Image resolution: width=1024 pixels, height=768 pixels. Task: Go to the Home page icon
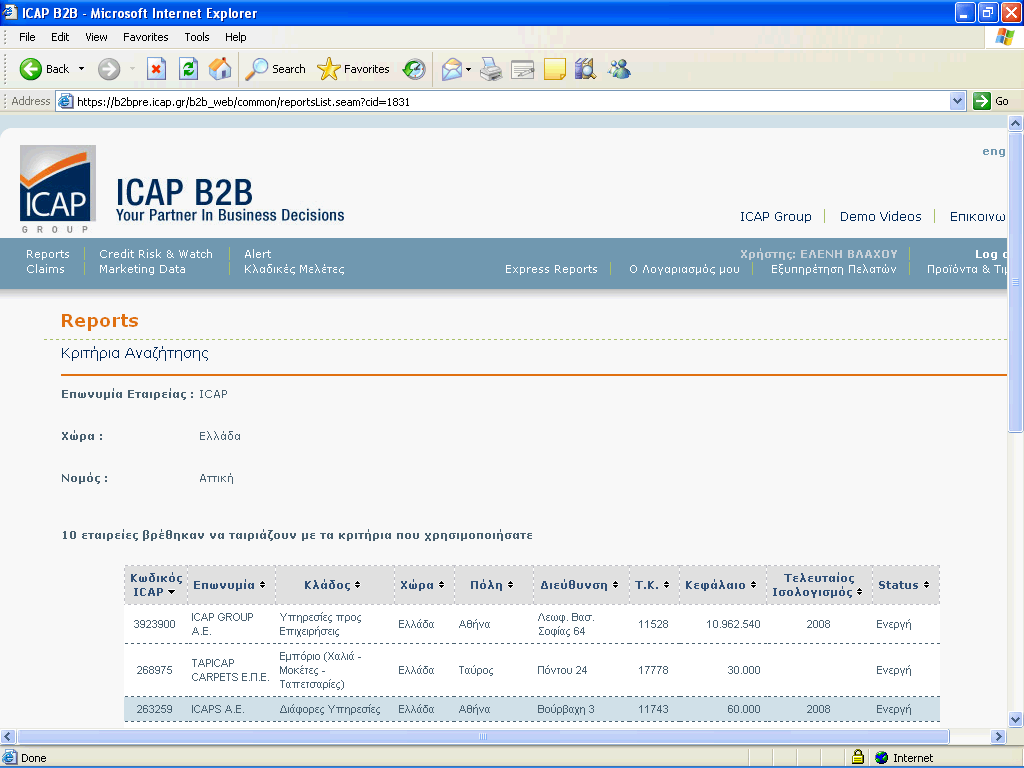coord(220,69)
